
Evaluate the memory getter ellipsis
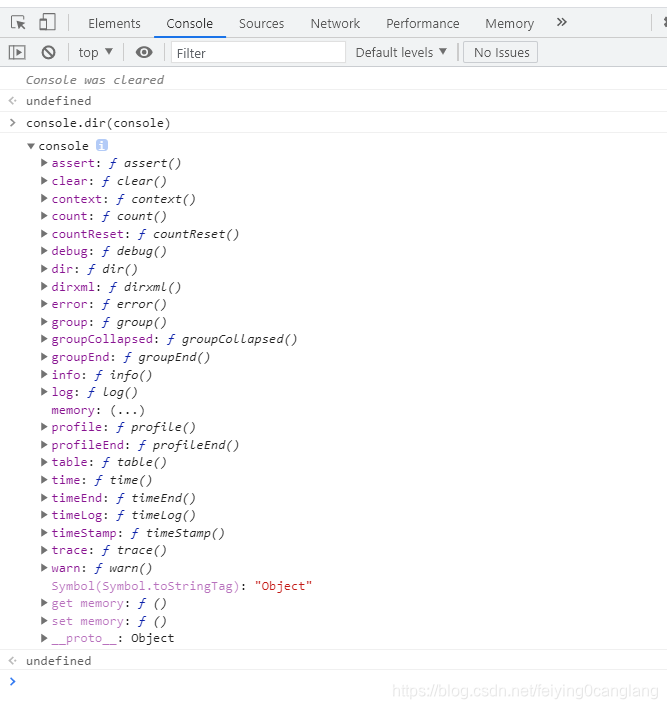(126, 410)
